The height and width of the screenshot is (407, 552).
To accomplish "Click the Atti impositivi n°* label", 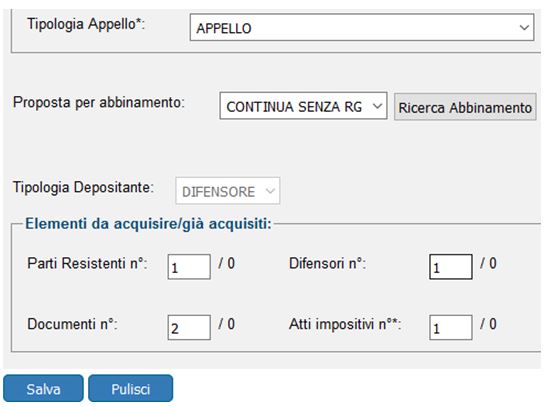I will click(x=345, y=324).
